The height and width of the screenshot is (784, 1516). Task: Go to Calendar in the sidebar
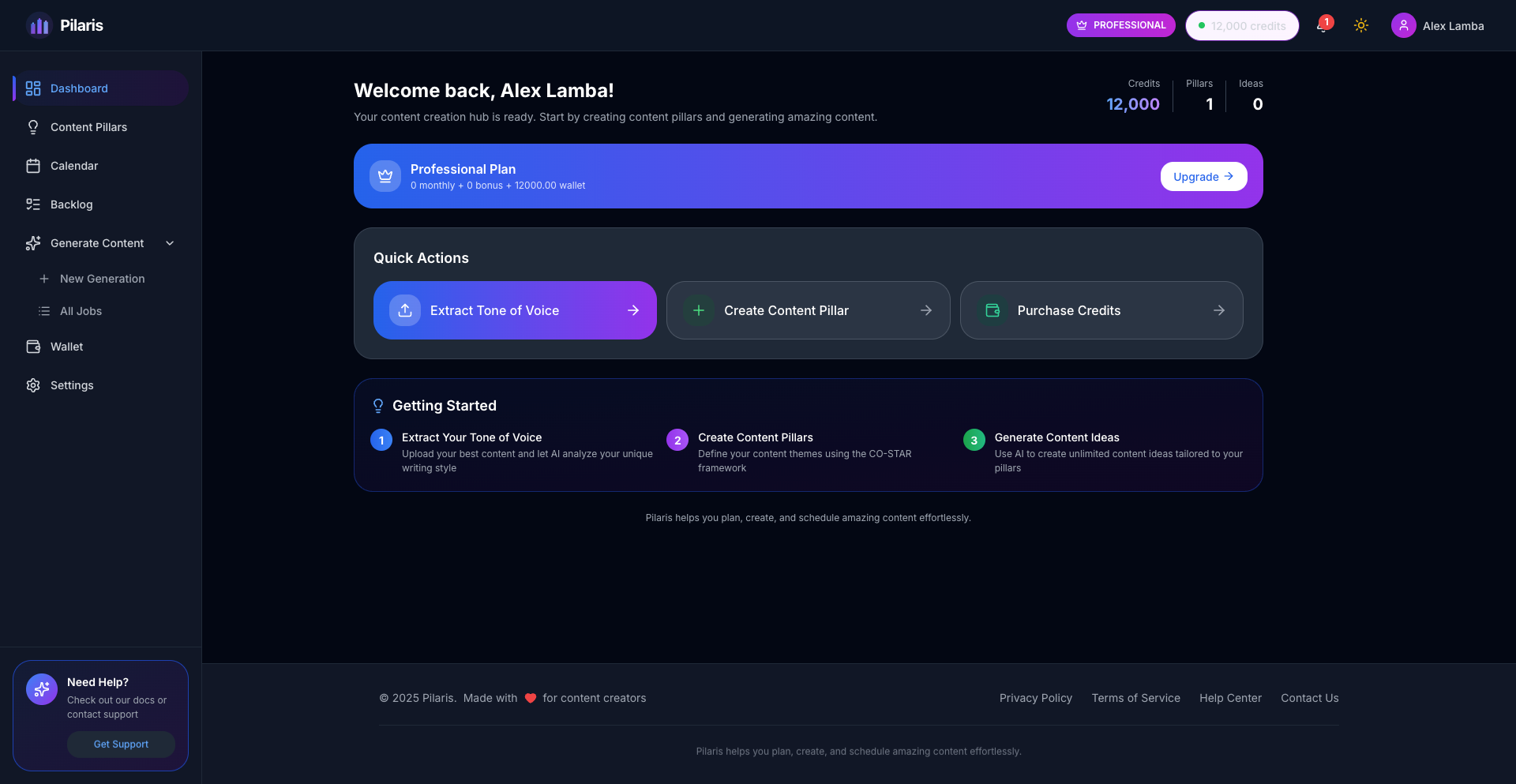pos(74,166)
